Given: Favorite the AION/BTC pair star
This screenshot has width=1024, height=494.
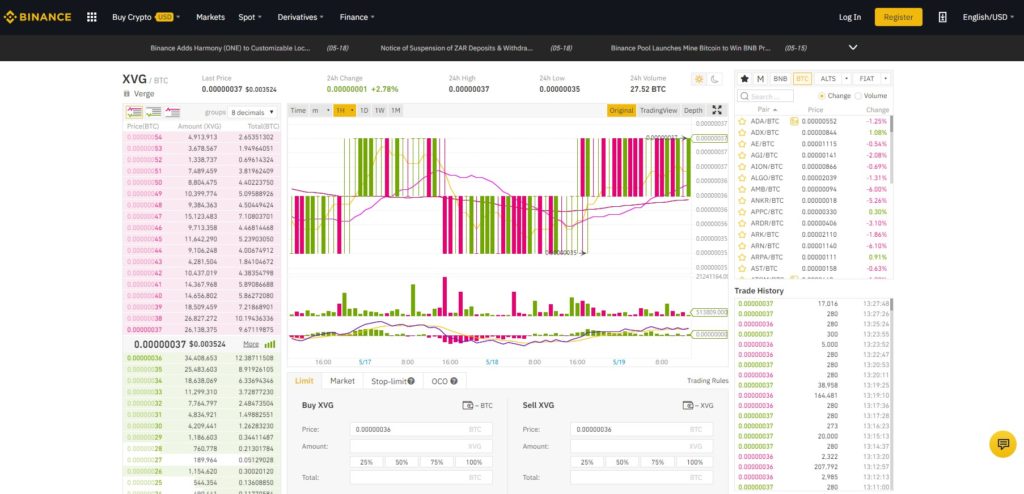Looking at the screenshot, I should pos(742,167).
